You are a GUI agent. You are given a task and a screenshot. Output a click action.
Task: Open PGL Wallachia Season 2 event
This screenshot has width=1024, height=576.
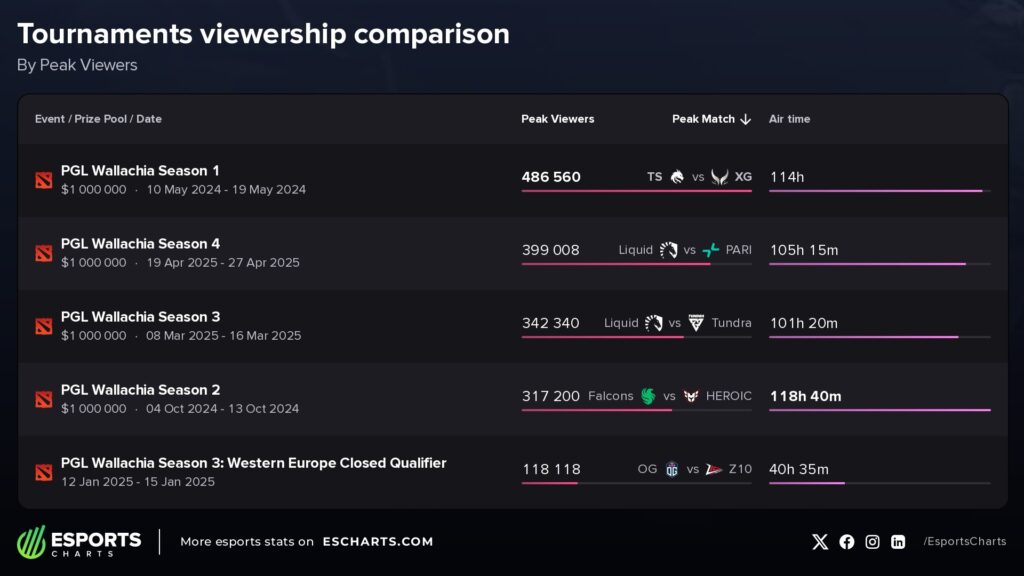click(x=140, y=390)
